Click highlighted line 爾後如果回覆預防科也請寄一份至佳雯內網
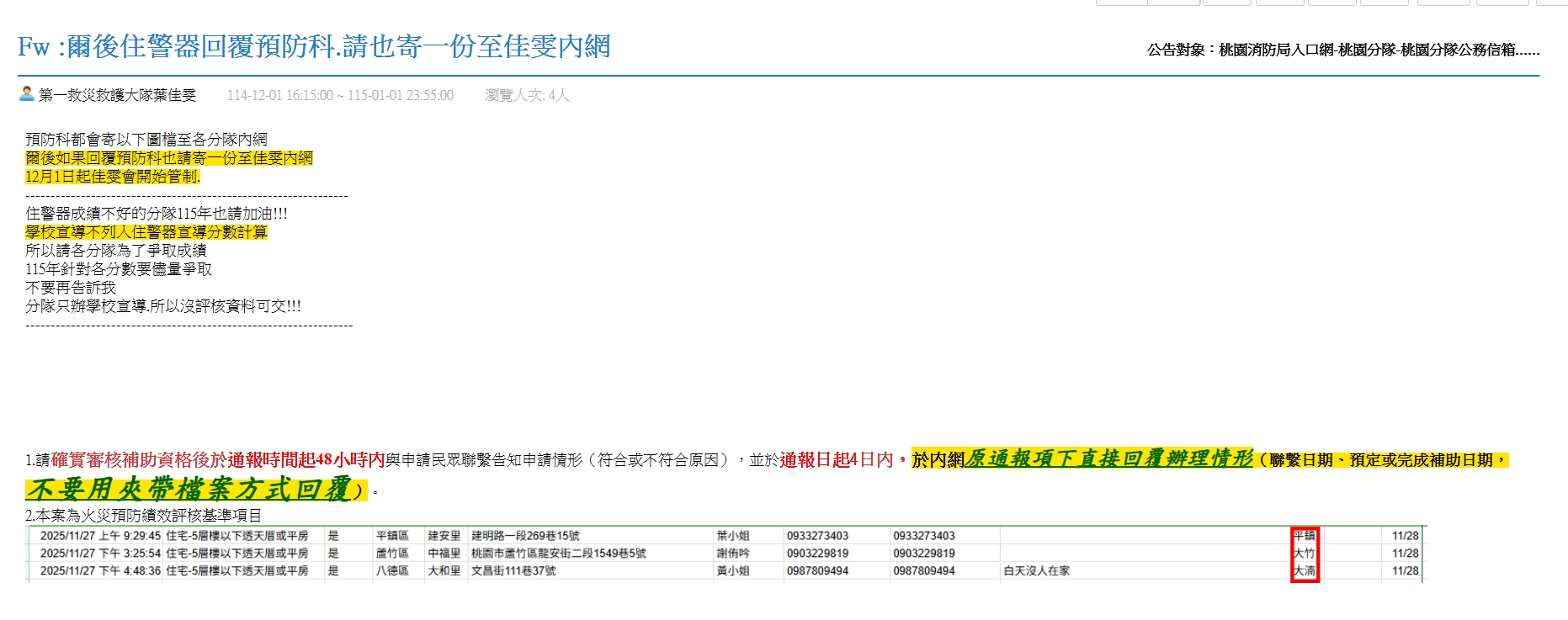Image resolution: width=1568 pixels, height=620 pixels. pos(169,158)
